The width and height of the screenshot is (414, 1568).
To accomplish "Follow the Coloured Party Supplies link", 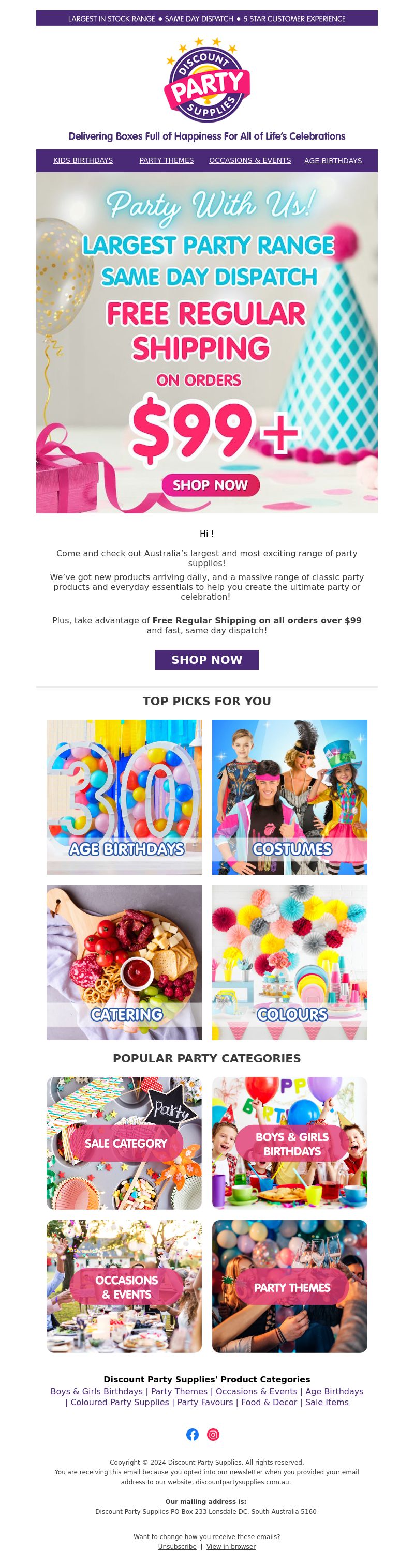I will [120, 1402].
